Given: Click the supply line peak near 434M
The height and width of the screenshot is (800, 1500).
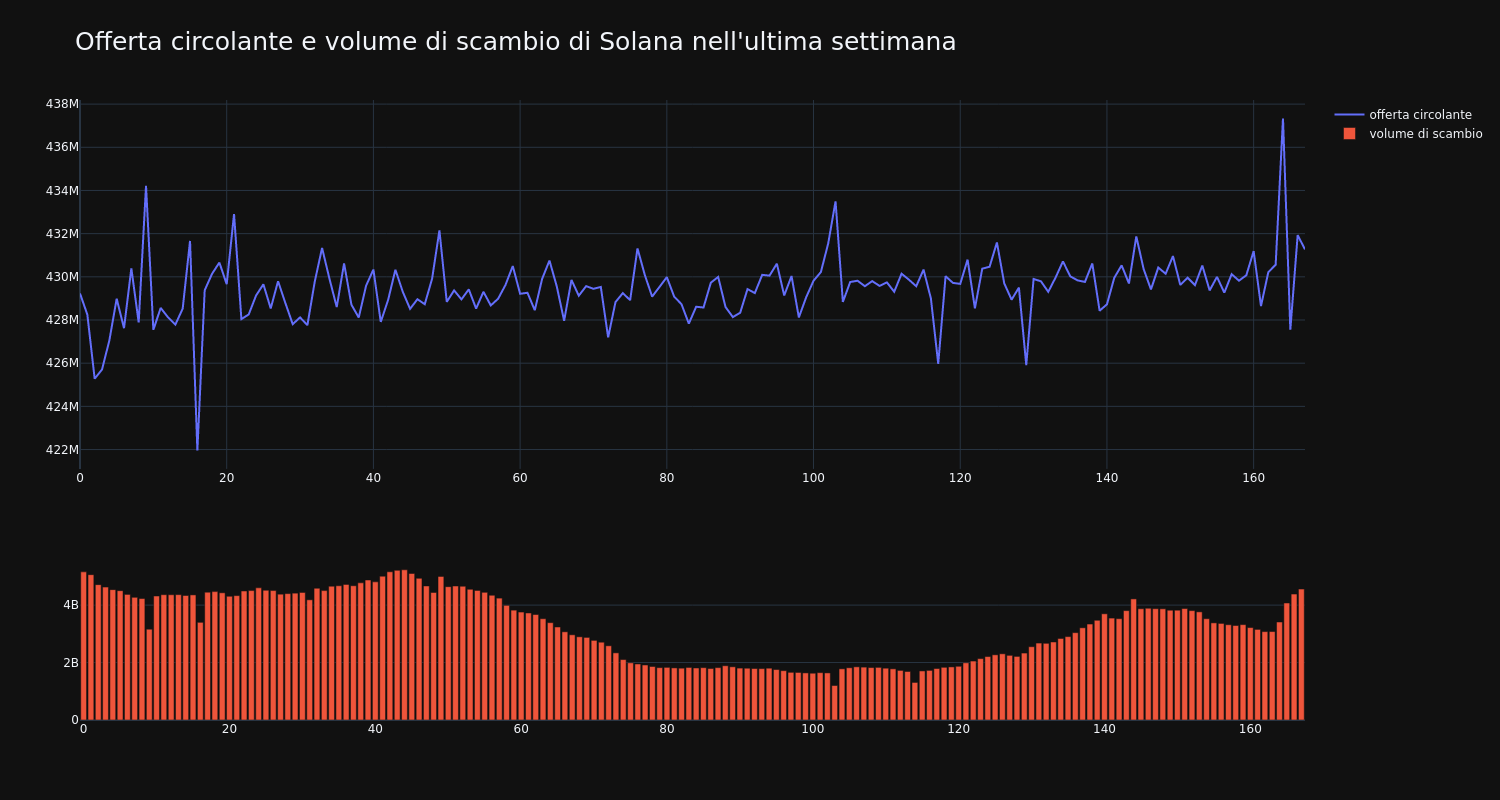Looking at the screenshot, I should click(x=146, y=187).
